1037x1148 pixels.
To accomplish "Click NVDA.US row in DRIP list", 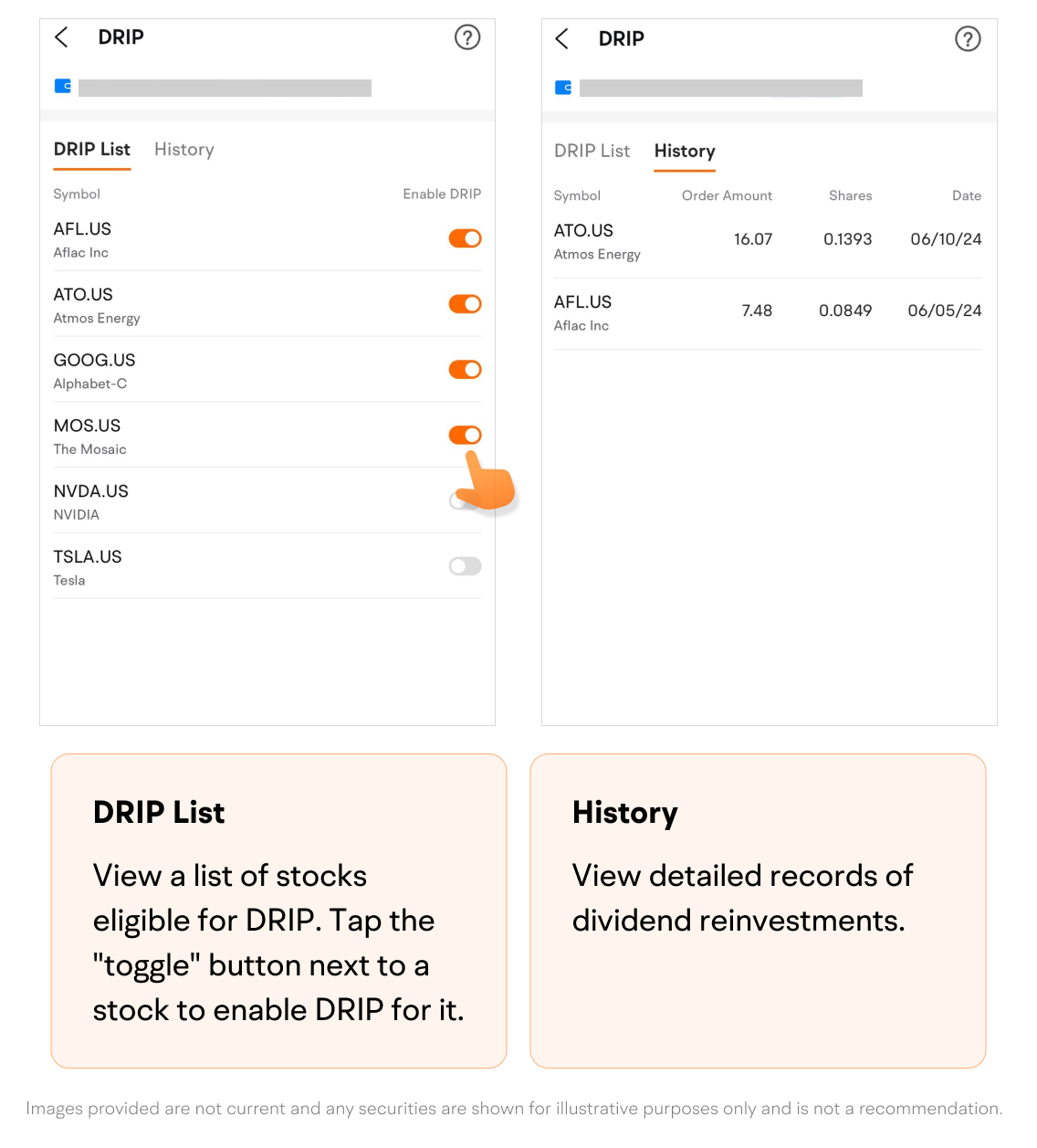I will 228,501.
